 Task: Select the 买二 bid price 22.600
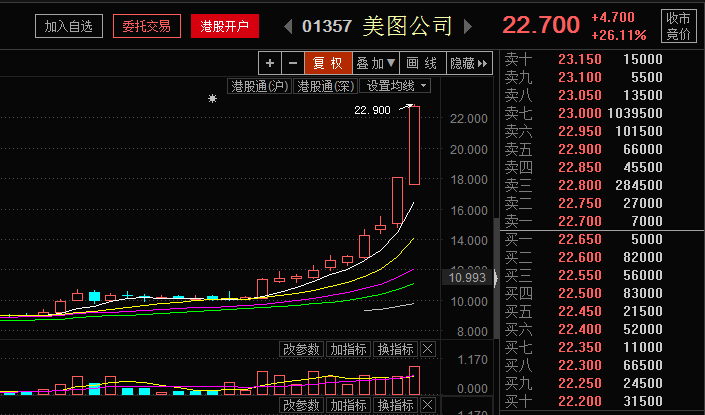[x=580, y=257]
